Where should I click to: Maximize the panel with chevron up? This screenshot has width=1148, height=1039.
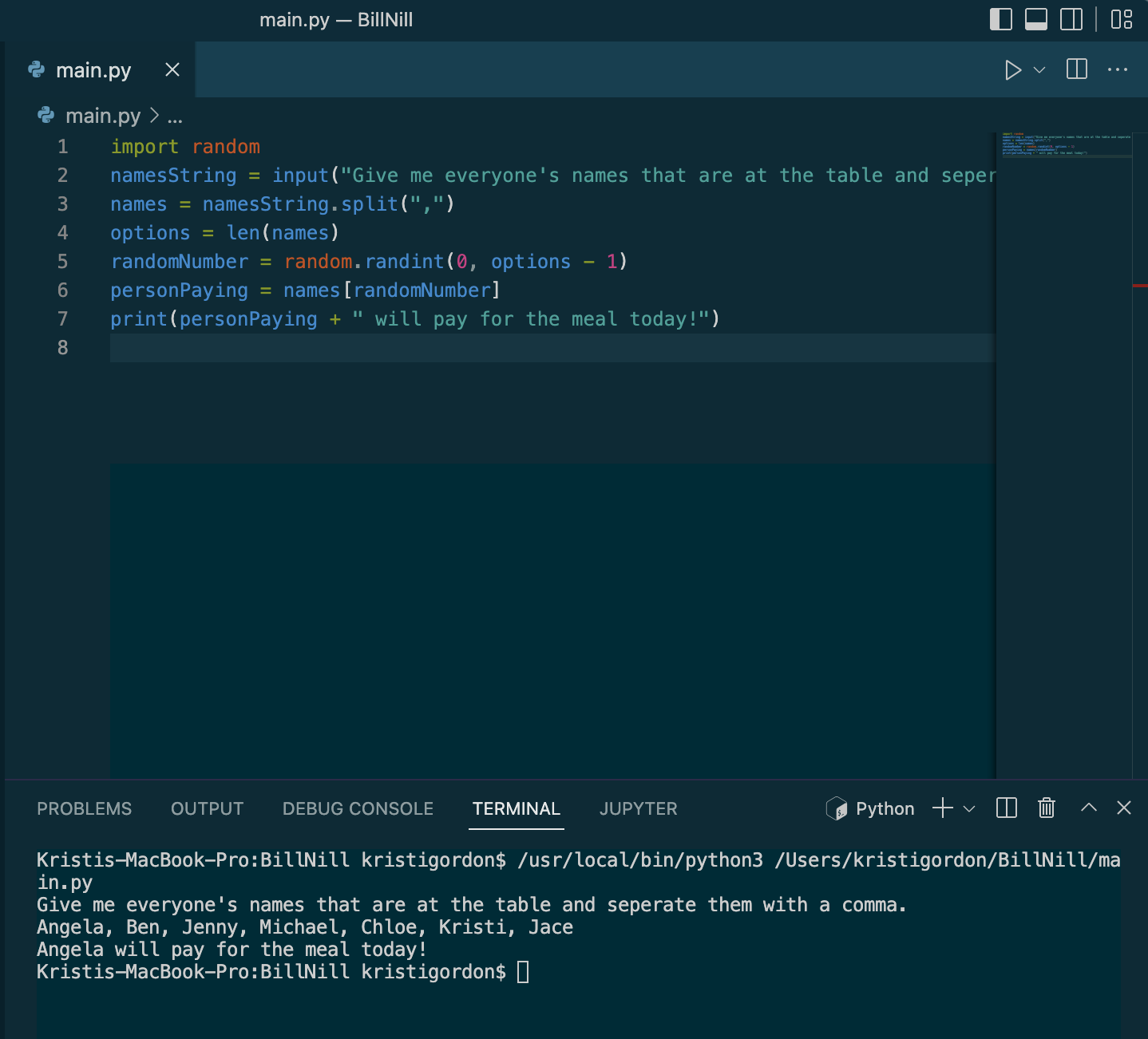(x=1089, y=808)
